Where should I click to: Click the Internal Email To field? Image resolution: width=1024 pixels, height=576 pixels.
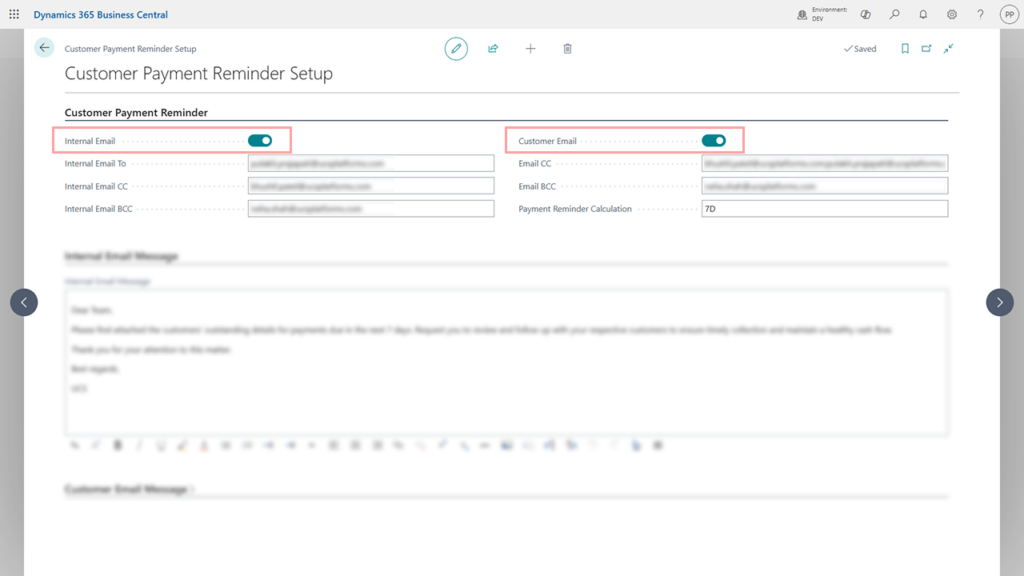tap(371, 163)
